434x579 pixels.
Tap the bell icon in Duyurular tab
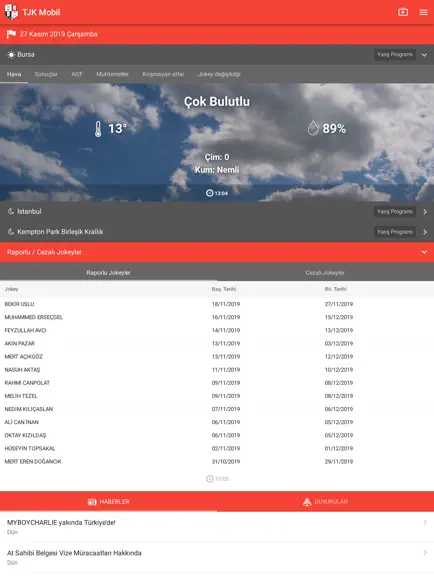coord(307,502)
